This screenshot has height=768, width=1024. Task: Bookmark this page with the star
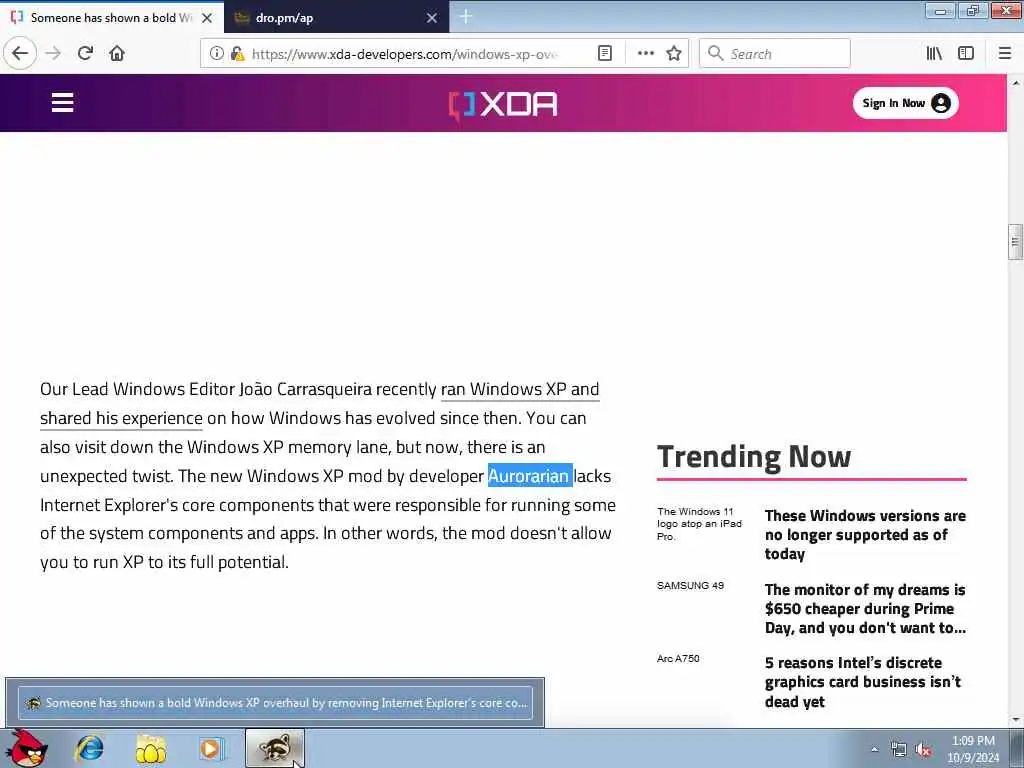point(674,54)
